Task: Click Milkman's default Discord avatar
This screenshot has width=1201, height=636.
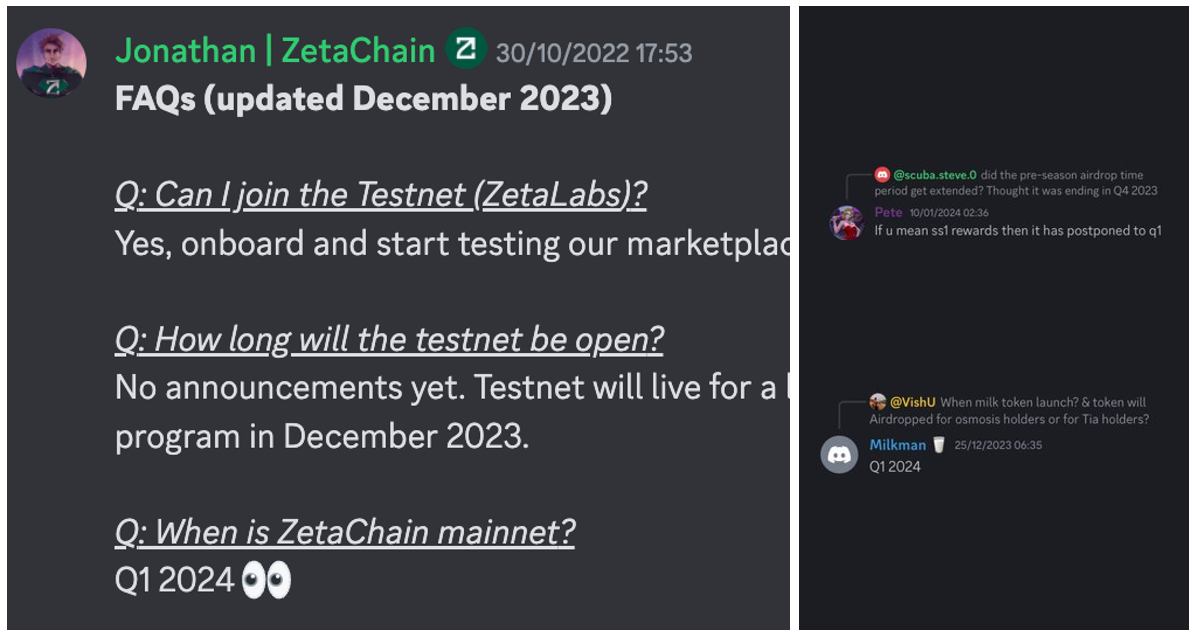Action: click(x=840, y=455)
